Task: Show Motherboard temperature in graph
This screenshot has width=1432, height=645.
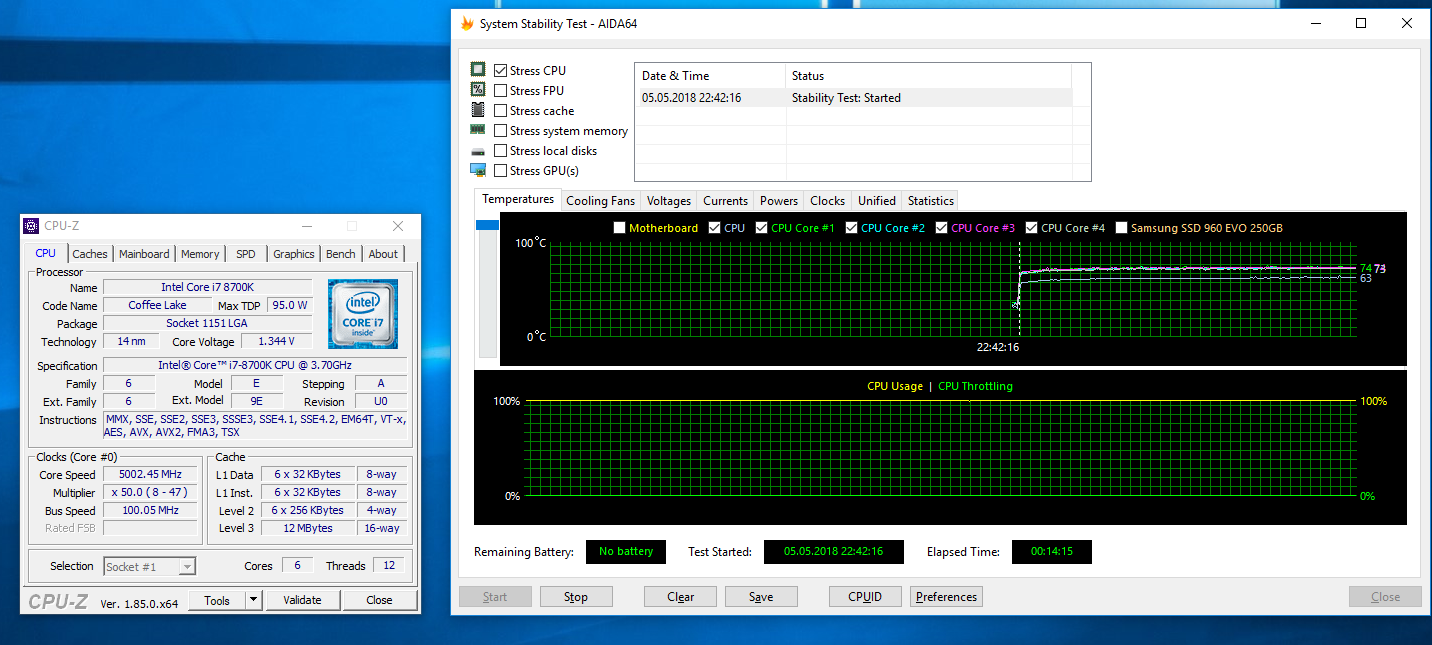Action: [619, 228]
